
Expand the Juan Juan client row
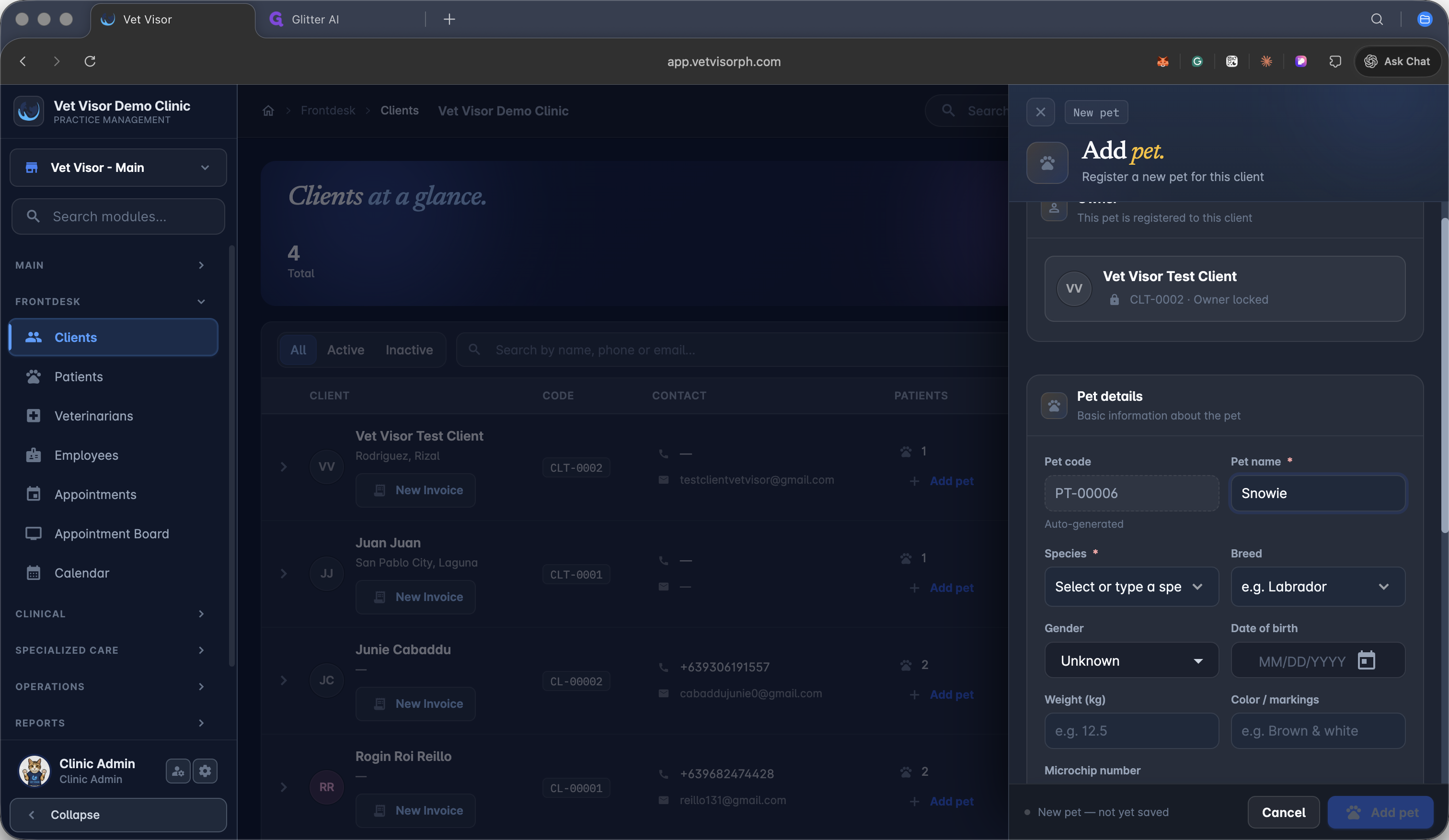coord(284,573)
